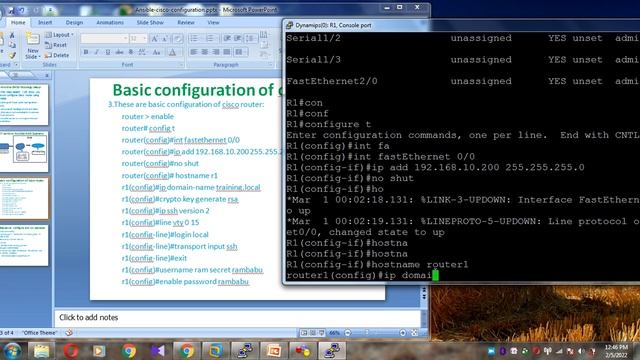The height and width of the screenshot is (360, 640).
Task: Click the Text Direction icon
Action: click(264, 35)
